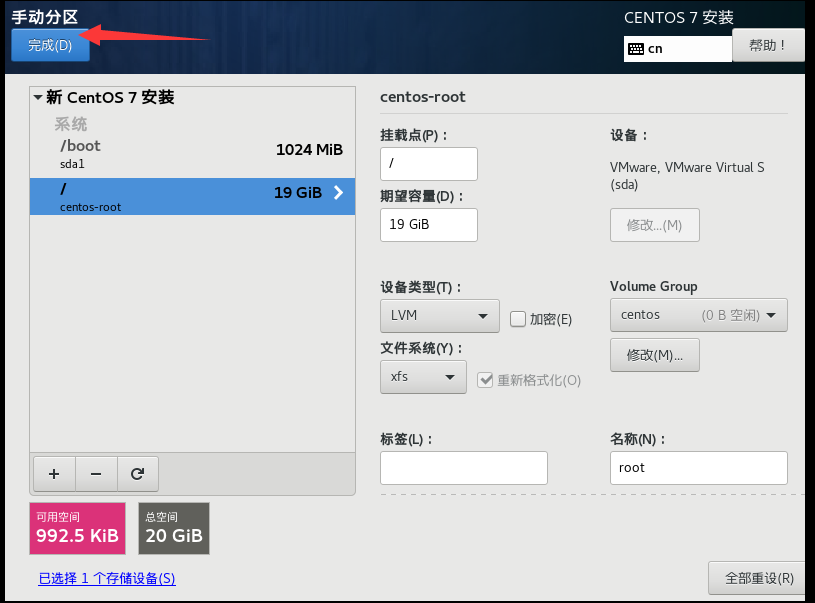This screenshot has height=603, width=815.
Task: Open the centos Volume Group dropdown
Action: (x=699, y=315)
